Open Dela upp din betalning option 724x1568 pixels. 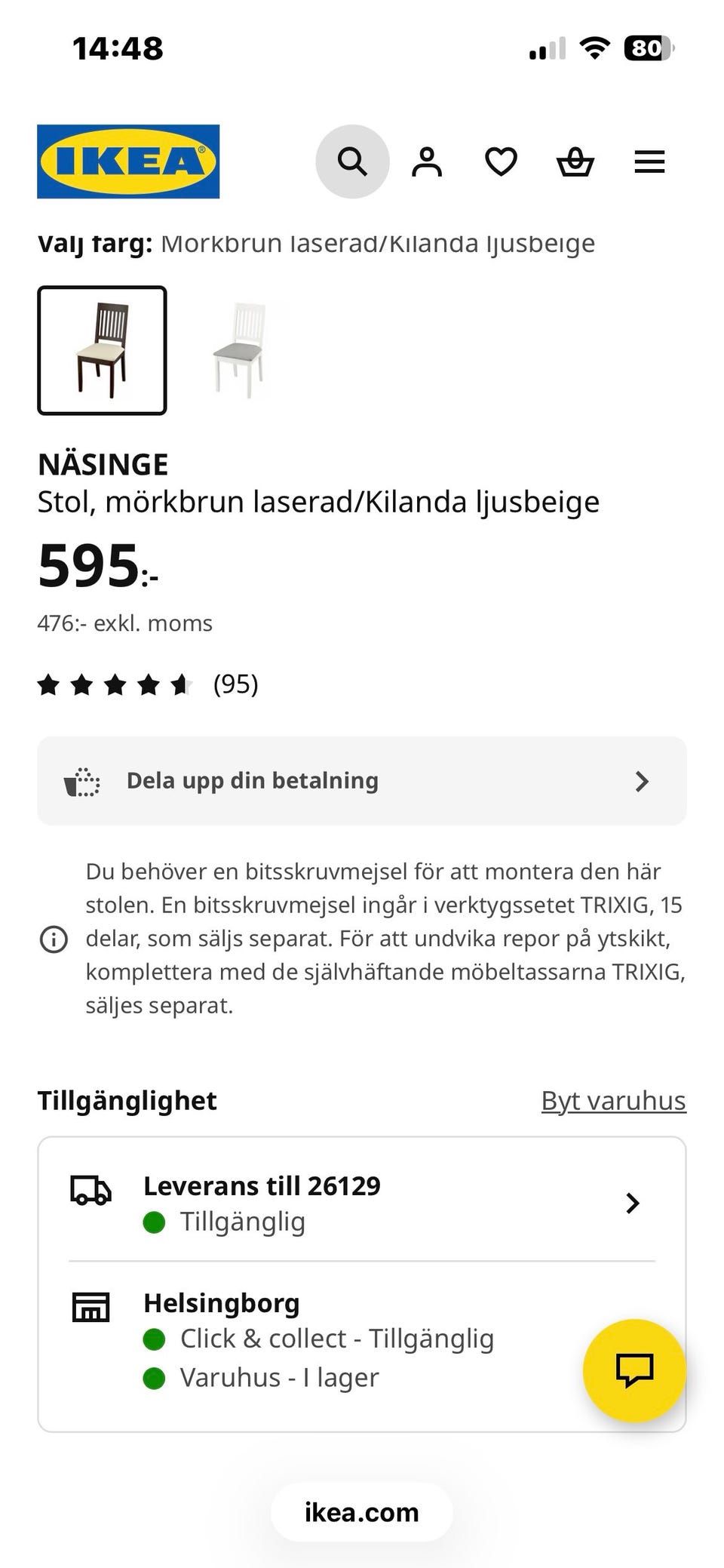(253, 781)
